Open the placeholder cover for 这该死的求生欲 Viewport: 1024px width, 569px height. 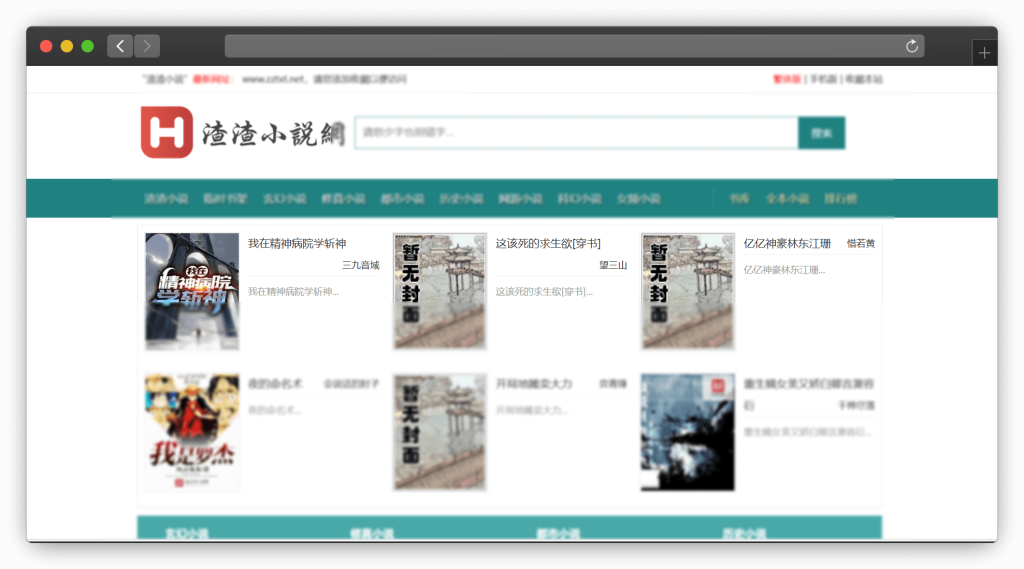(440, 291)
